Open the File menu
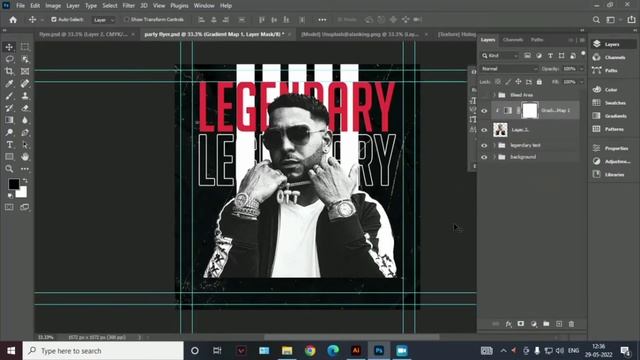 click(x=20, y=6)
